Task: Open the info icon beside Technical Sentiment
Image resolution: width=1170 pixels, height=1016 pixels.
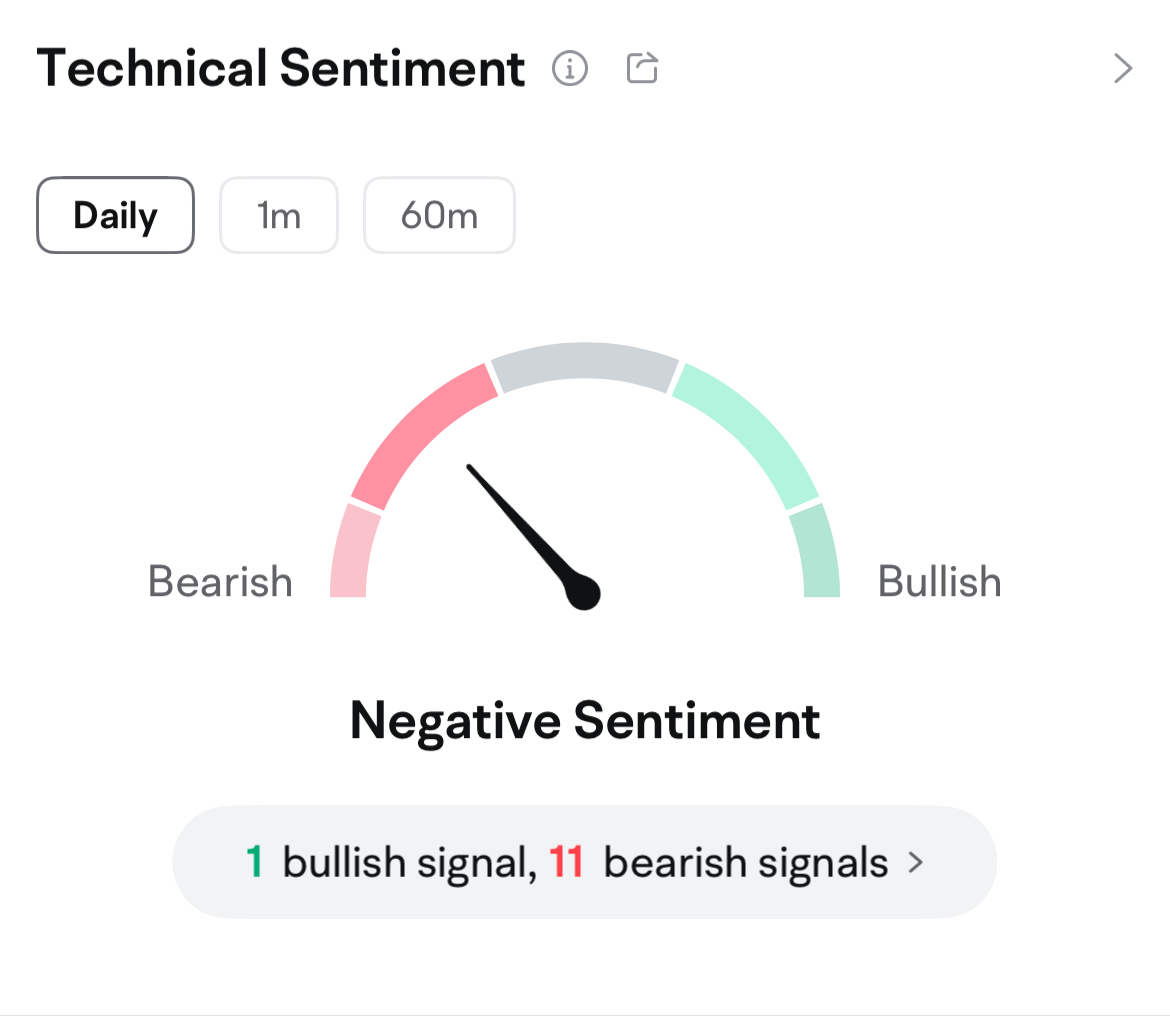Action: tap(570, 69)
